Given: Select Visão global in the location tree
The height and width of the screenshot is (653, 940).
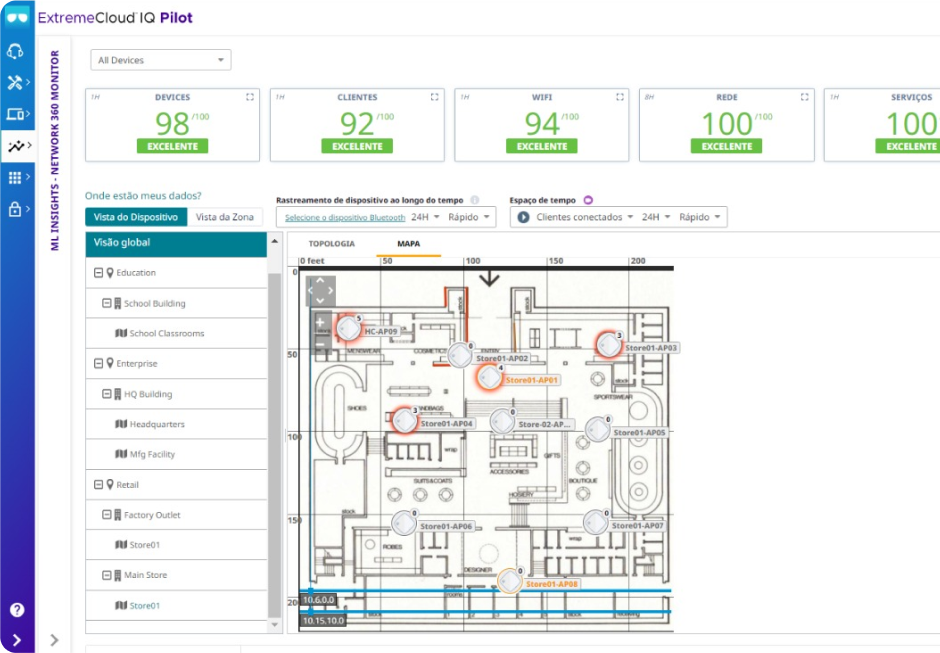Looking at the screenshot, I should click(x=176, y=243).
